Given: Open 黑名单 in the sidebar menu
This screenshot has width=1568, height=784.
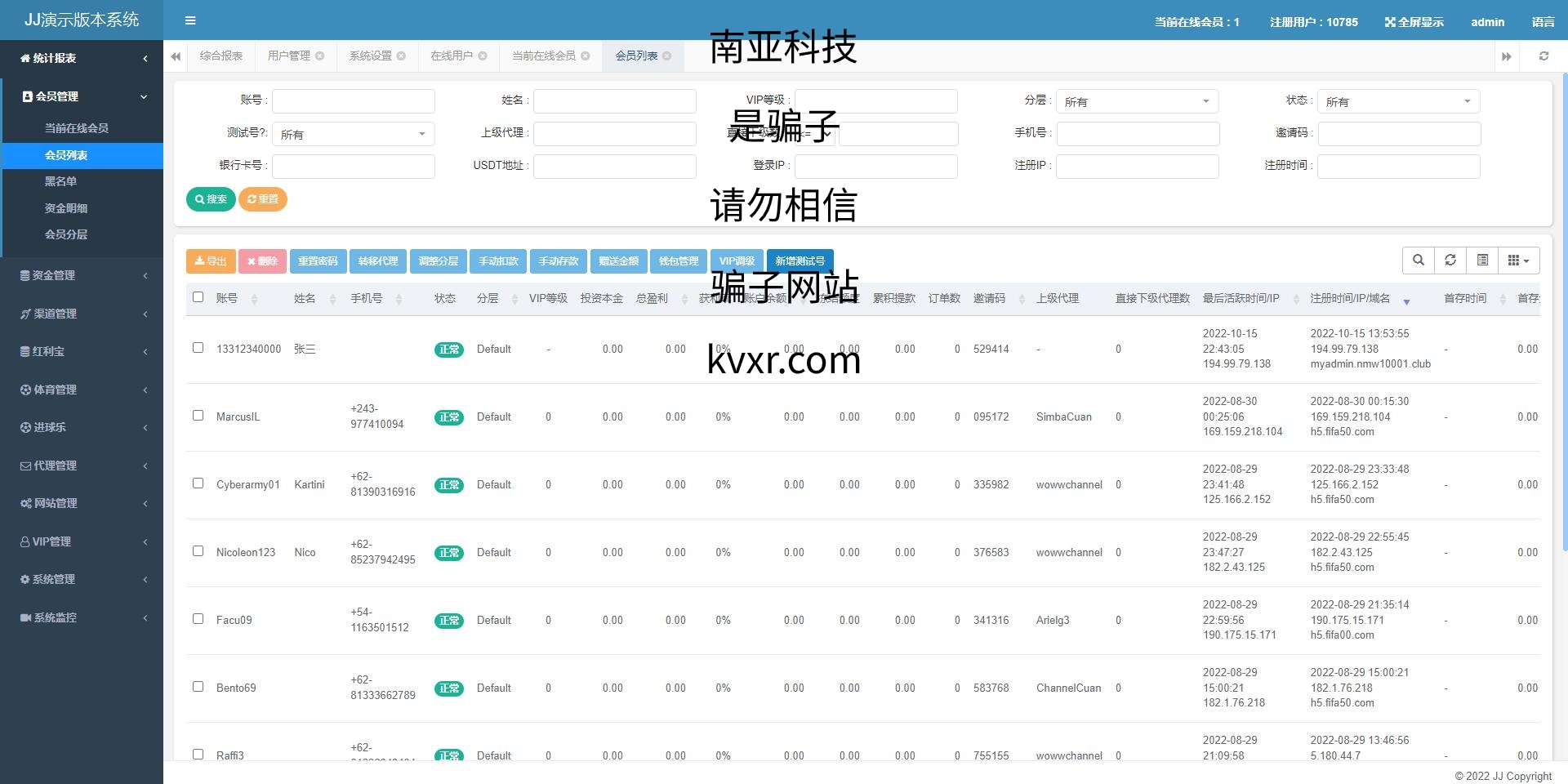Looking at the screenshot, I should point(60,181).
